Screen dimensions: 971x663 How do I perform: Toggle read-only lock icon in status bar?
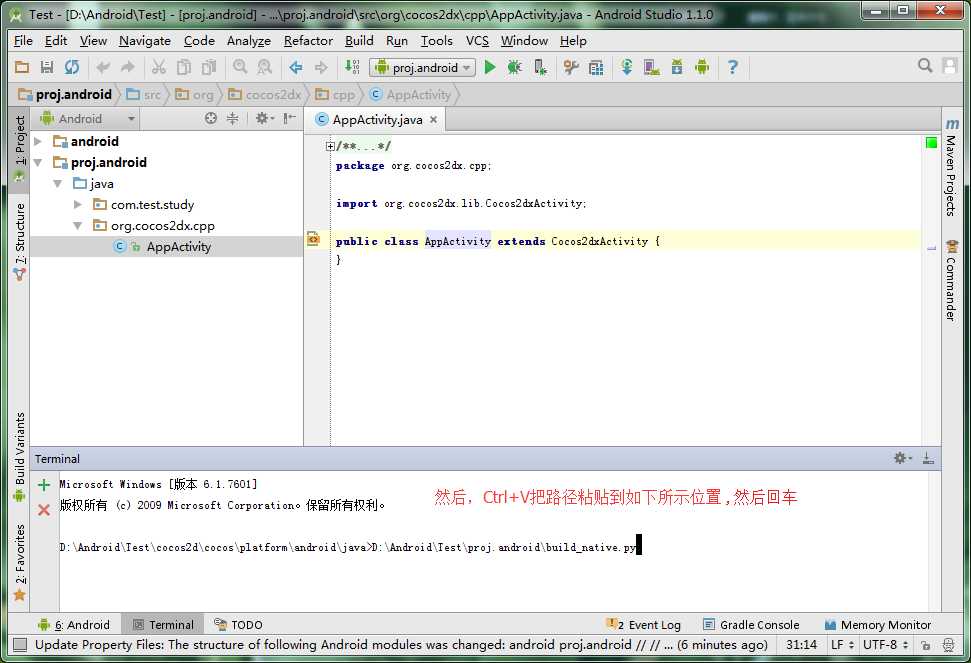coord(925,645)
